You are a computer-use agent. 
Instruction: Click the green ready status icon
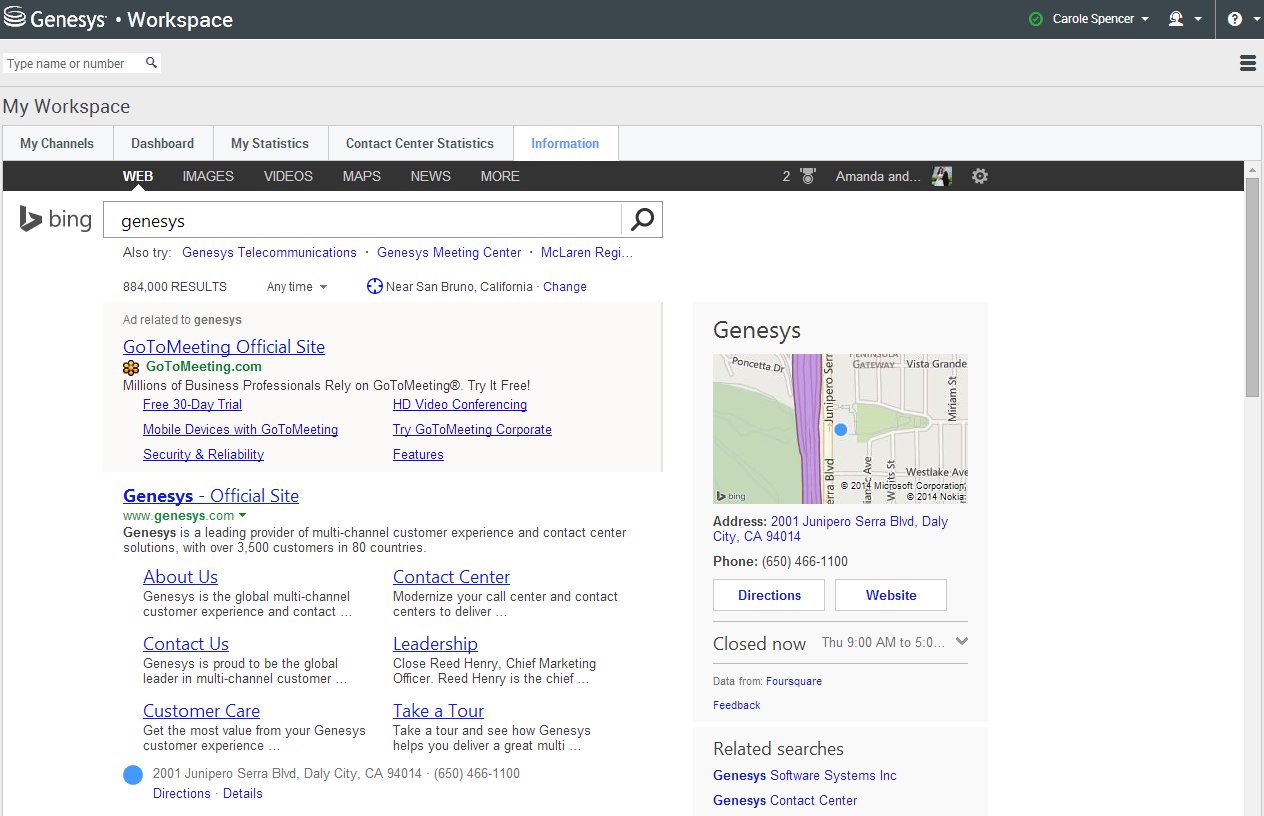1036,19
